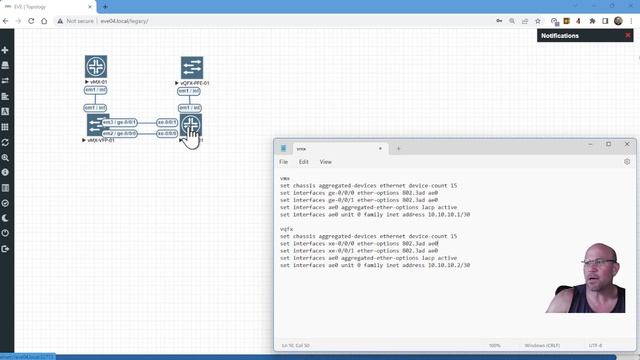This screenshot has height=360, width=640.
Task: Open the Lab details columns sidebar icon
Action: (5, 188)
